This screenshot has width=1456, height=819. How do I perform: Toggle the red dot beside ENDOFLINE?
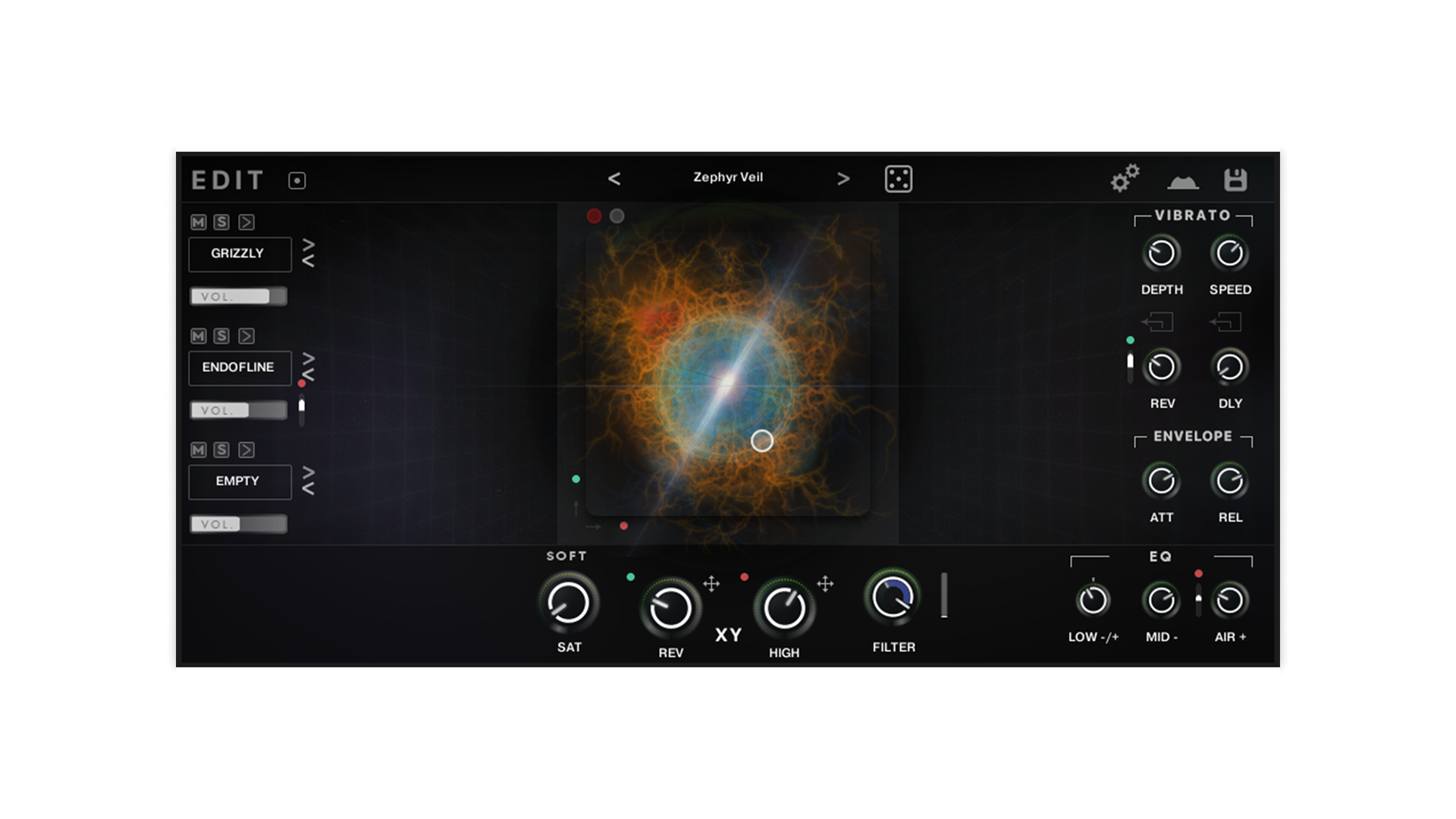302,384
